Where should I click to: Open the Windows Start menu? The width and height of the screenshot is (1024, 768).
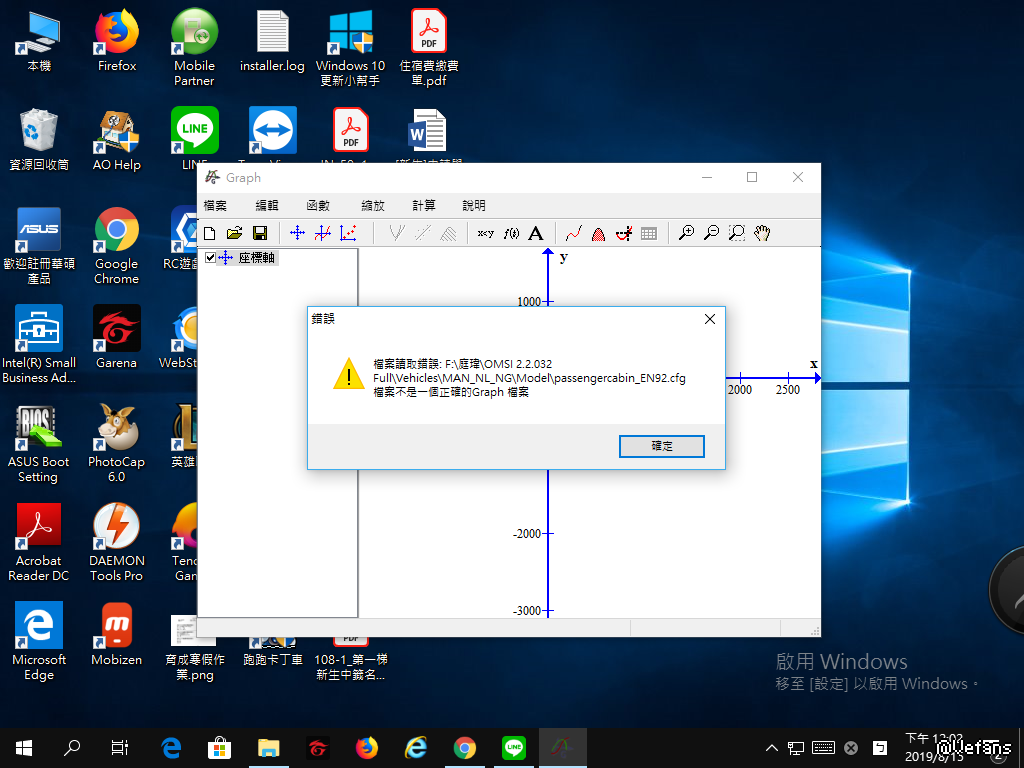coord(24,748)
